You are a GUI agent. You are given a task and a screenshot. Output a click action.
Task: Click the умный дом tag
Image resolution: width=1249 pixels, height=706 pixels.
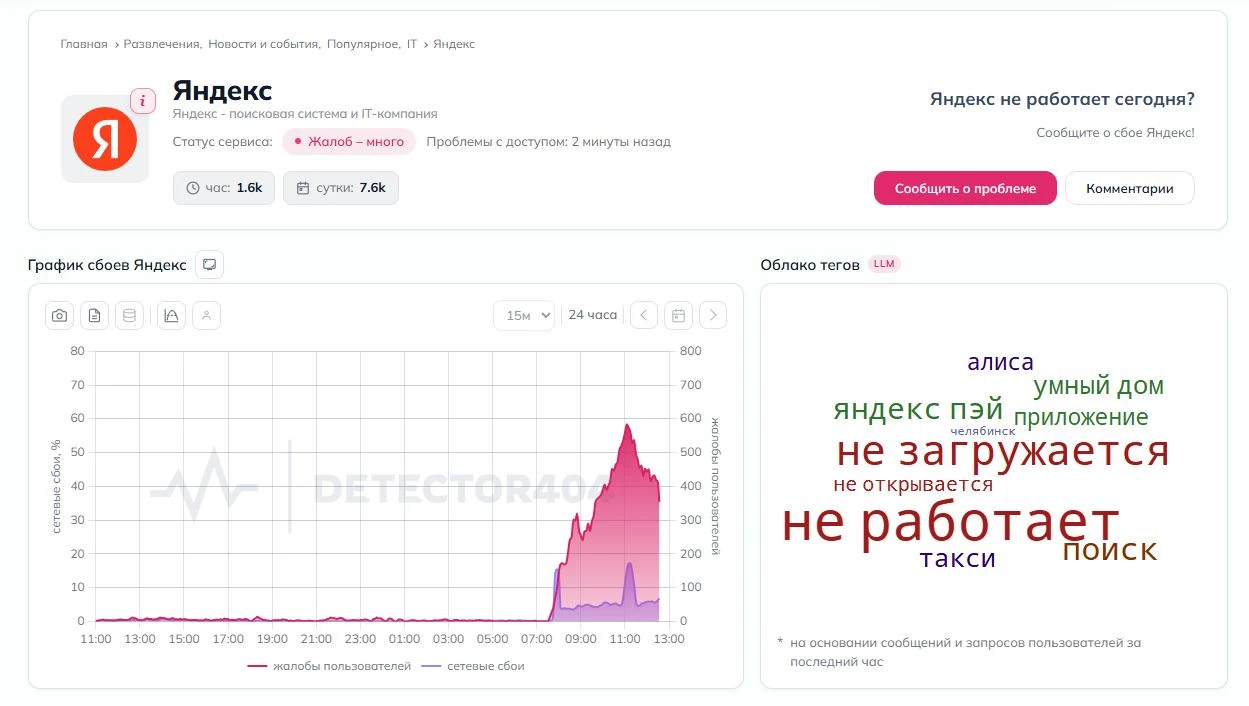point(1099,386)
